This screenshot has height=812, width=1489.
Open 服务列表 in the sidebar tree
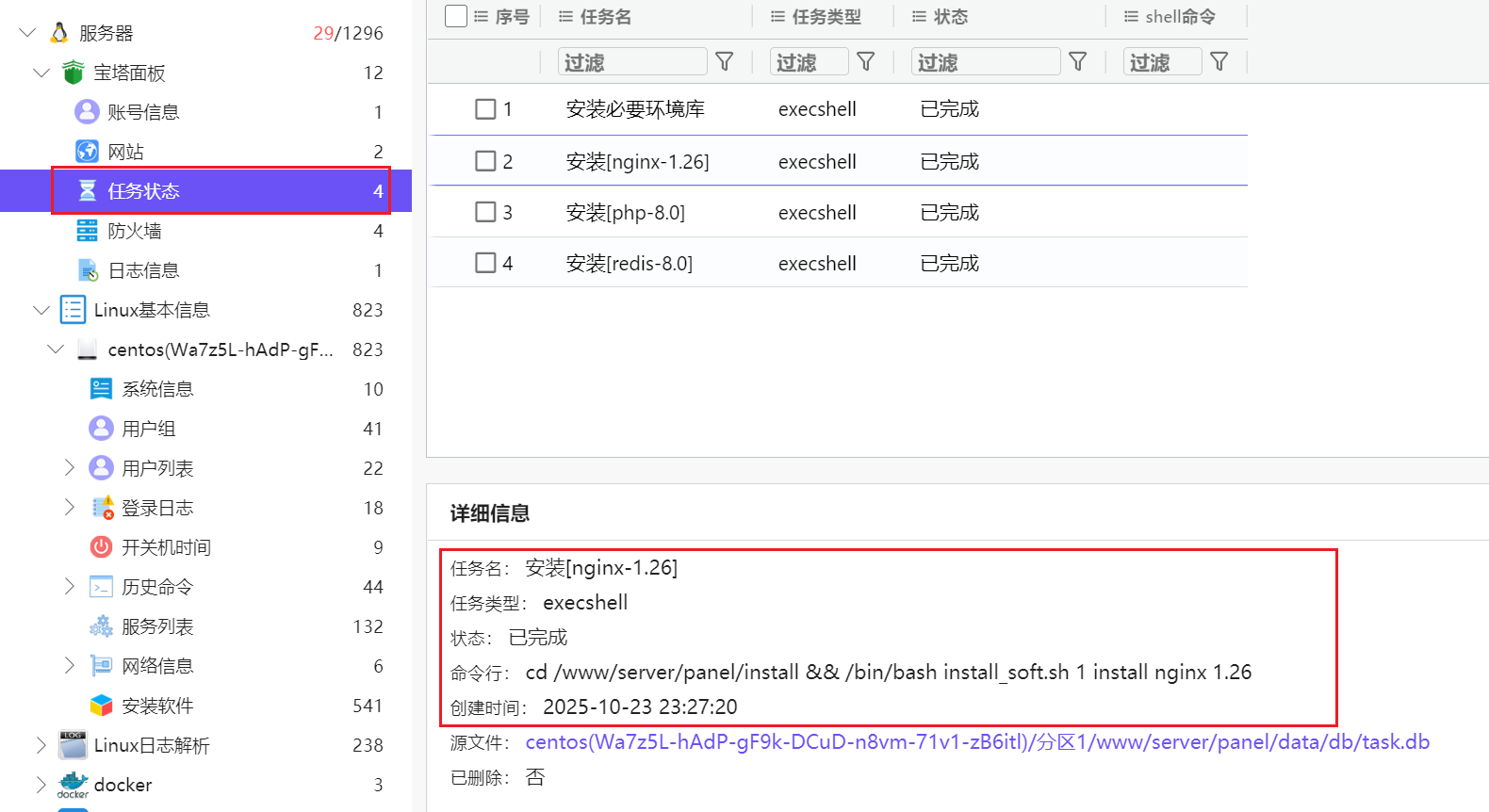coord(157,626)
